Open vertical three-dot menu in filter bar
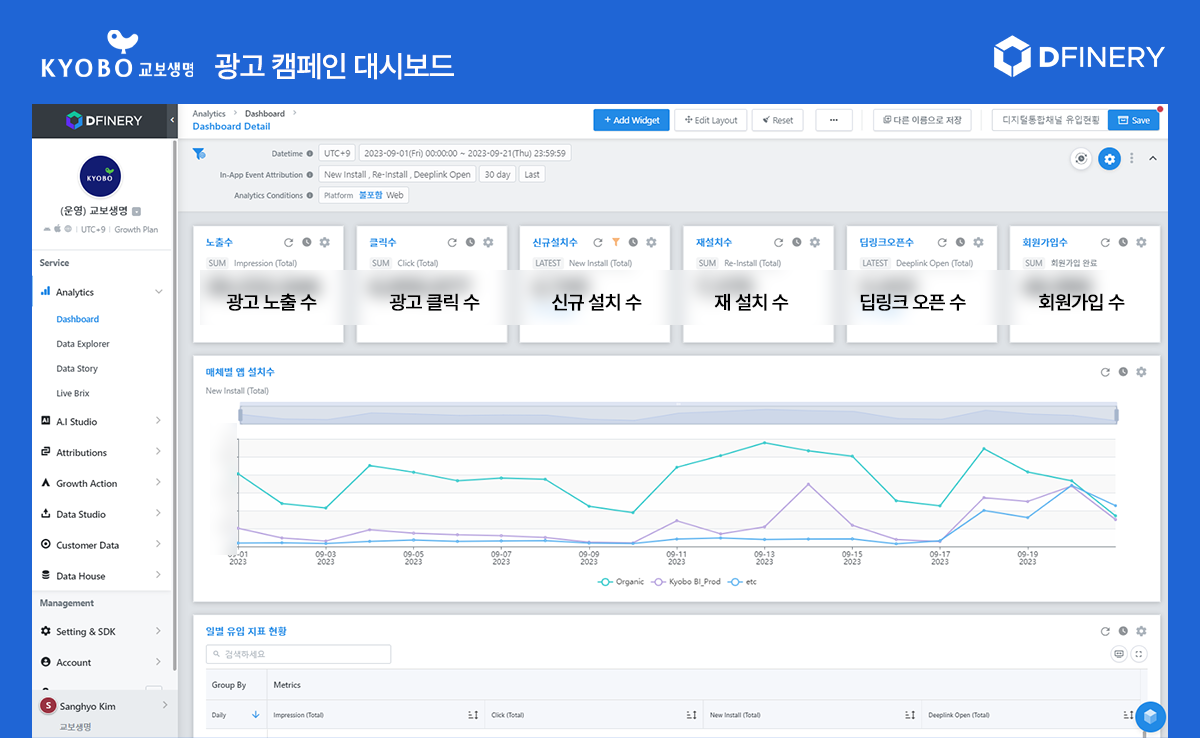Image resolution: width=1200 pixels, height=738 pixels. point(1132,158)
